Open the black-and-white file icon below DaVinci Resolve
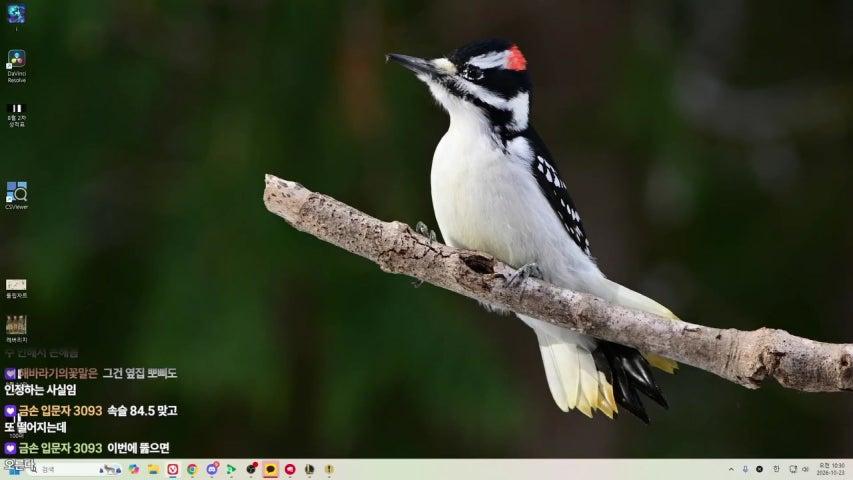853x480 pixels. [x=16, y=115]
